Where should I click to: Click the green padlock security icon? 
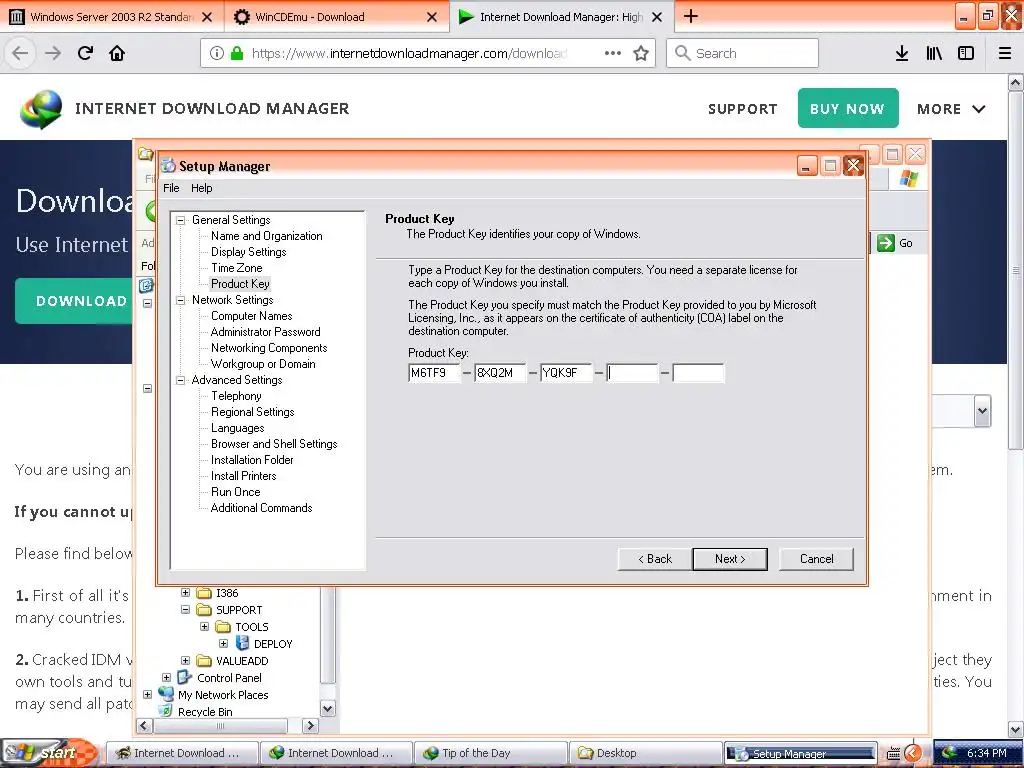point(237,53)
